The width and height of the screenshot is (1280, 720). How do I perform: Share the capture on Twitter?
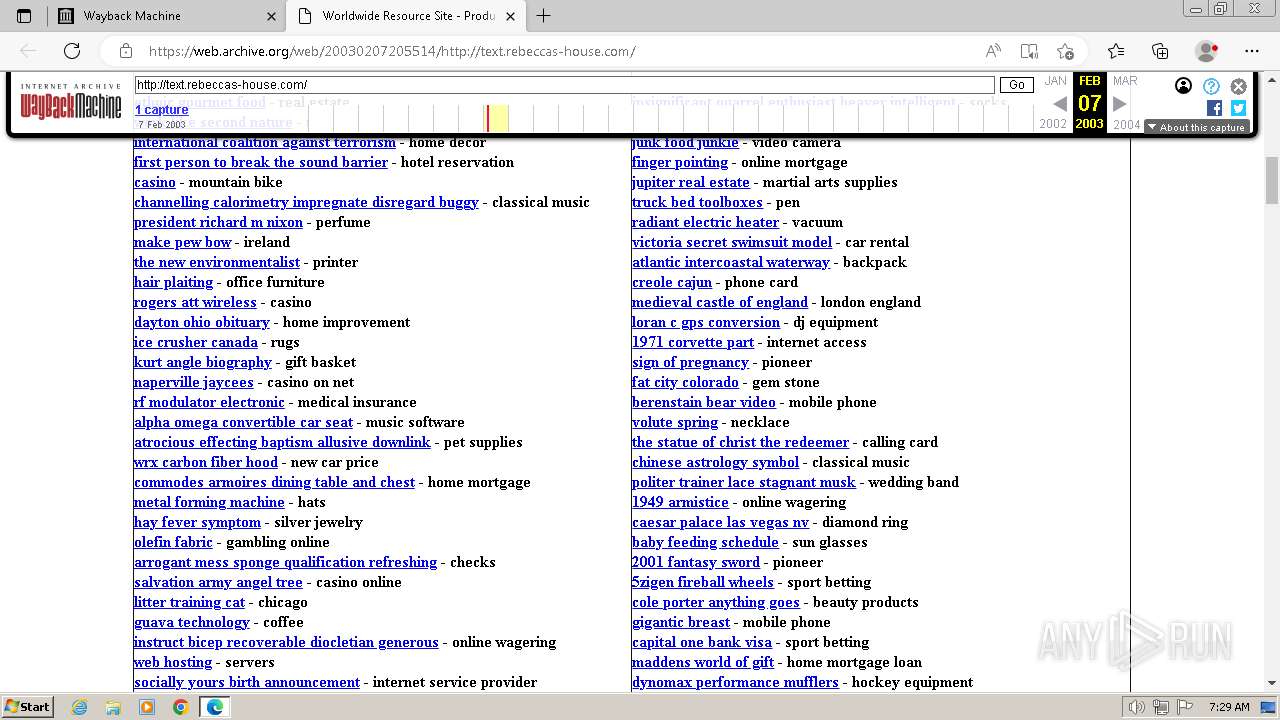pyautogui.click(x=1238, y=108)
